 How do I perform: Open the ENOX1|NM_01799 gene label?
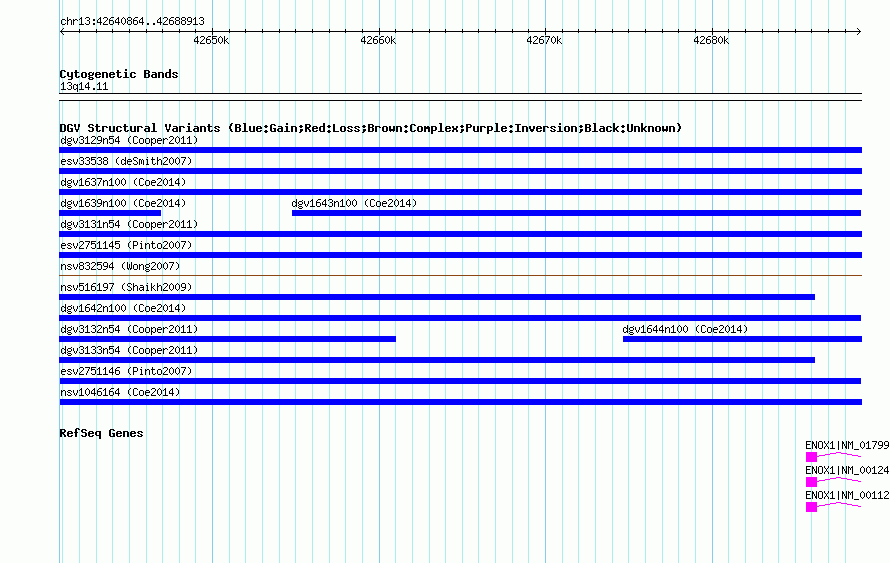[847, 446]
